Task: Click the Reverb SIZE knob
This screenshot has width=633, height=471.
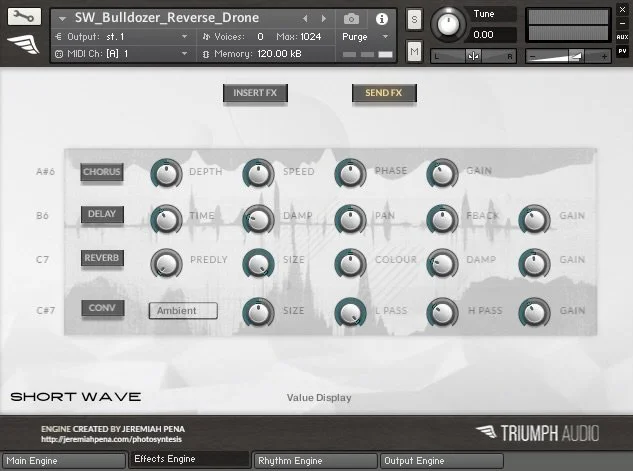Action: click(x=258, y=263)
